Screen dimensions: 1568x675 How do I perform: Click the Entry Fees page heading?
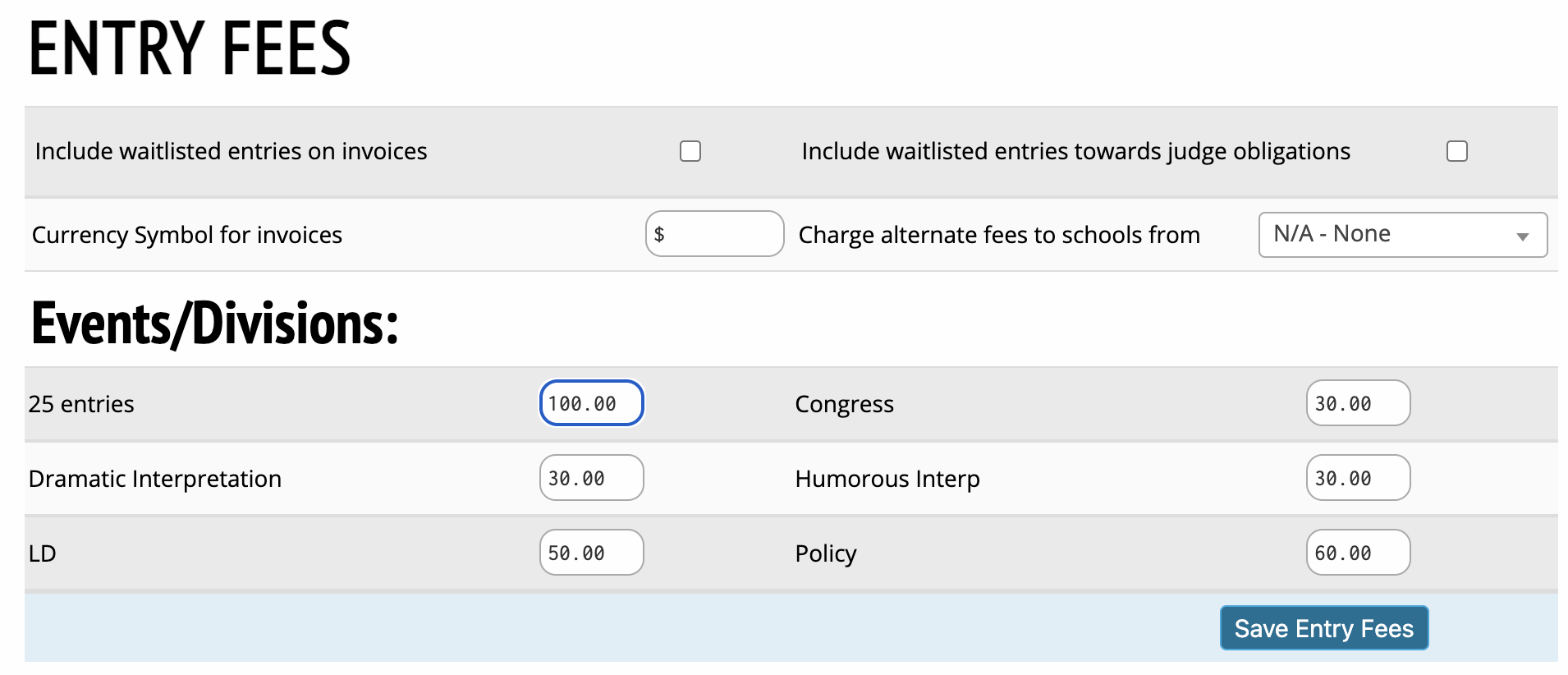[x=190, y=49]
